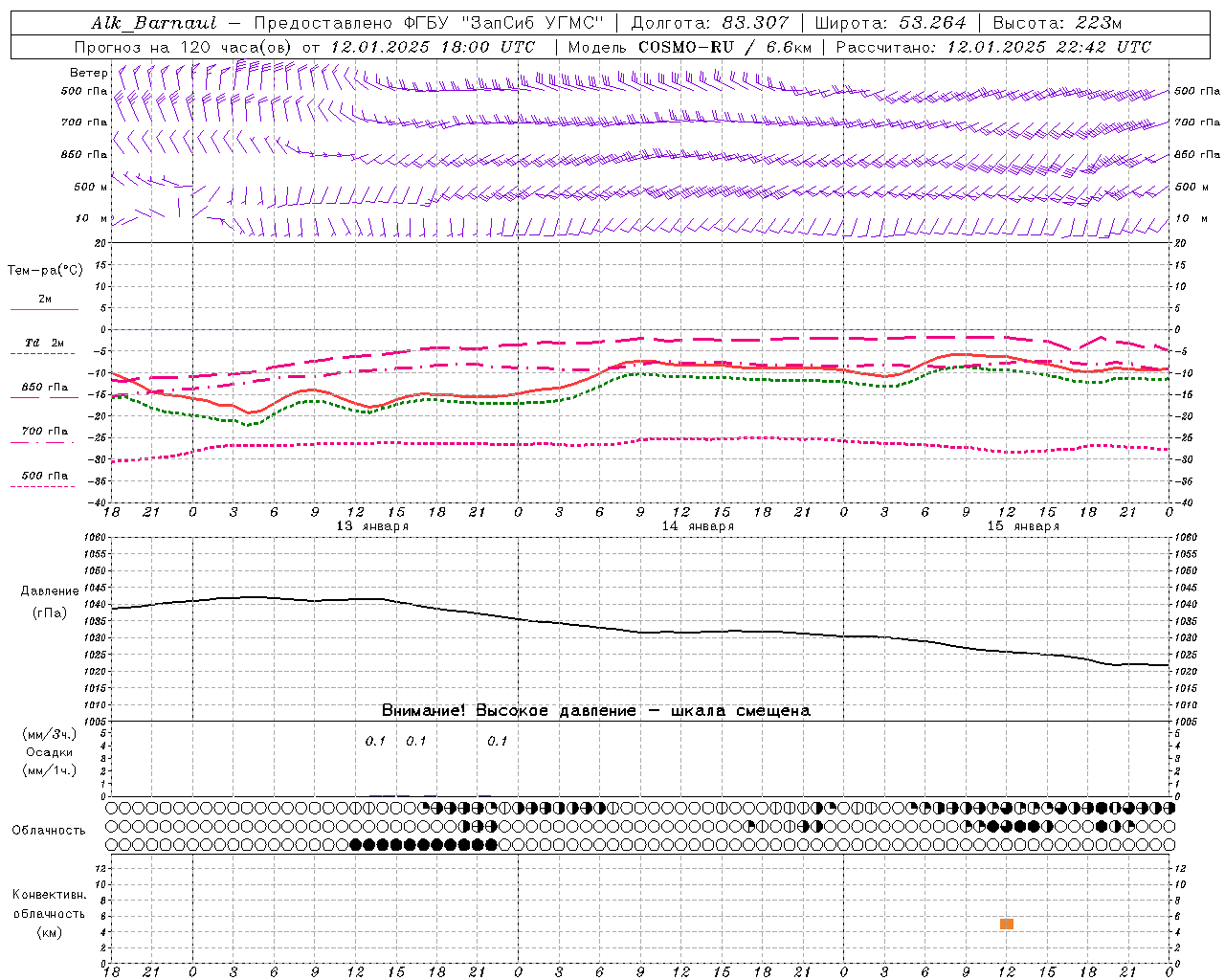Screen dimensions: 1225x980
Task: Click the Рассчитано: 12.01.2025 22:42 UTC timestamp
Action: pyautogui.click(x=993, y=47)
